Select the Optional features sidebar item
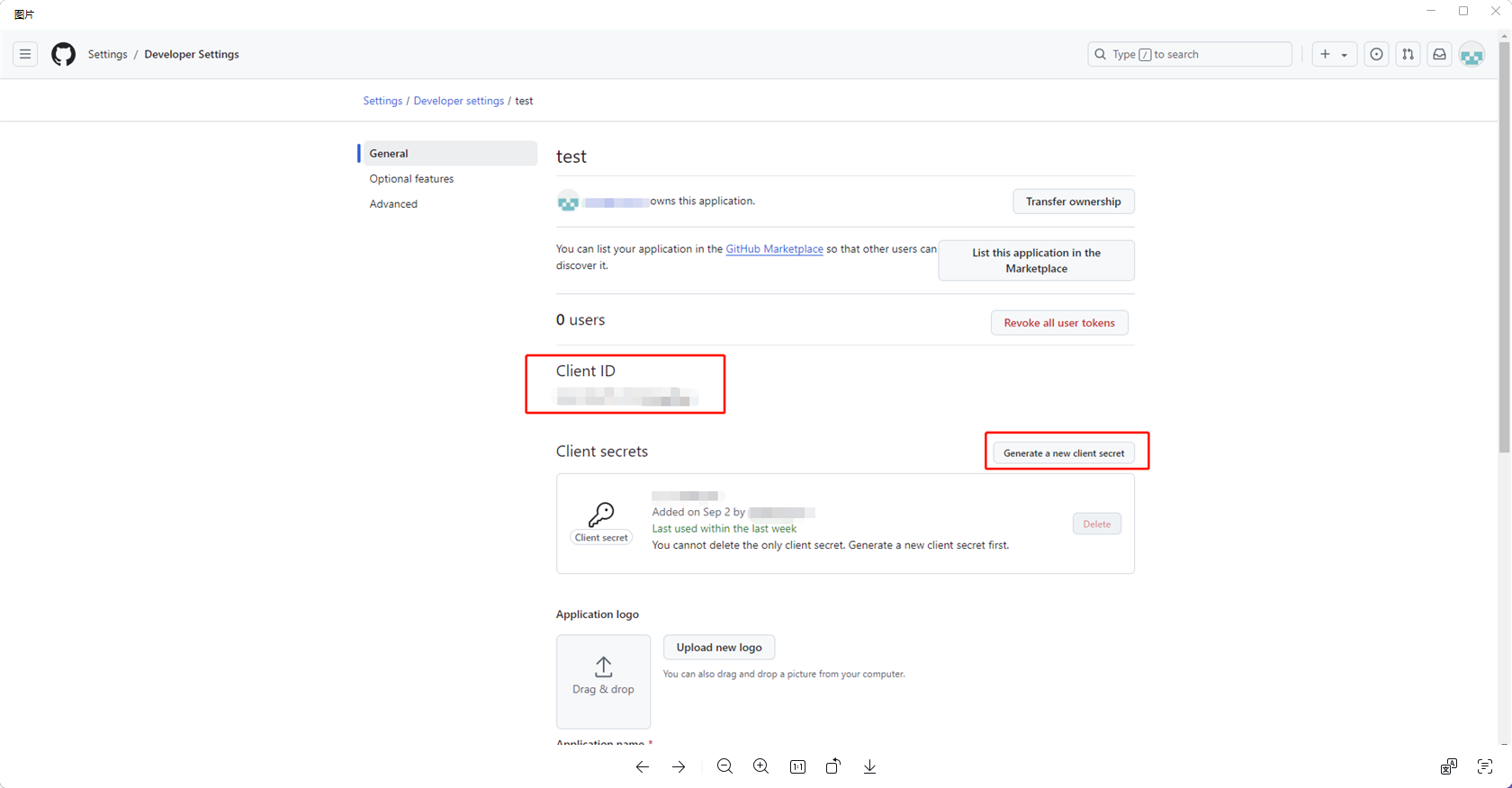Screen dimensions: 1512x788 point(411,179)
